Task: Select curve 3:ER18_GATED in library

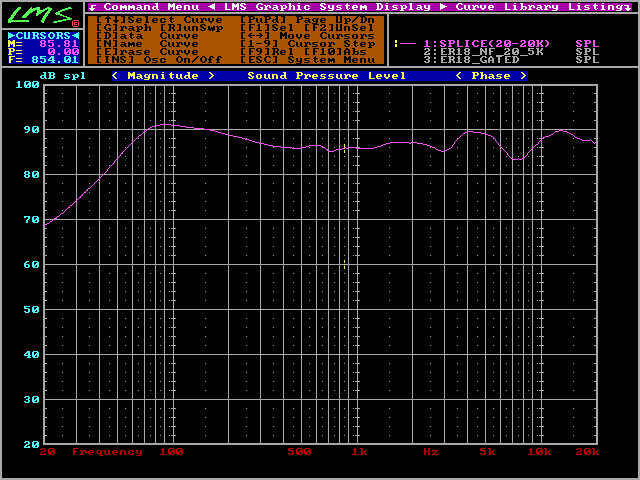Action: [x=471, y=60]
